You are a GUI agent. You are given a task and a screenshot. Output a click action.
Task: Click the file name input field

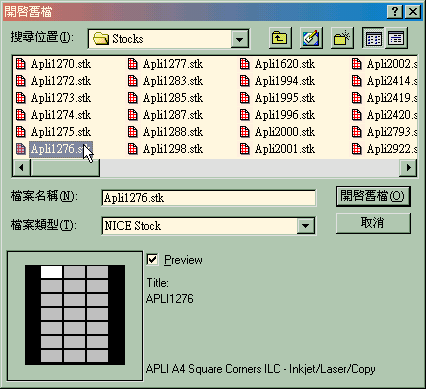(209, 198)
